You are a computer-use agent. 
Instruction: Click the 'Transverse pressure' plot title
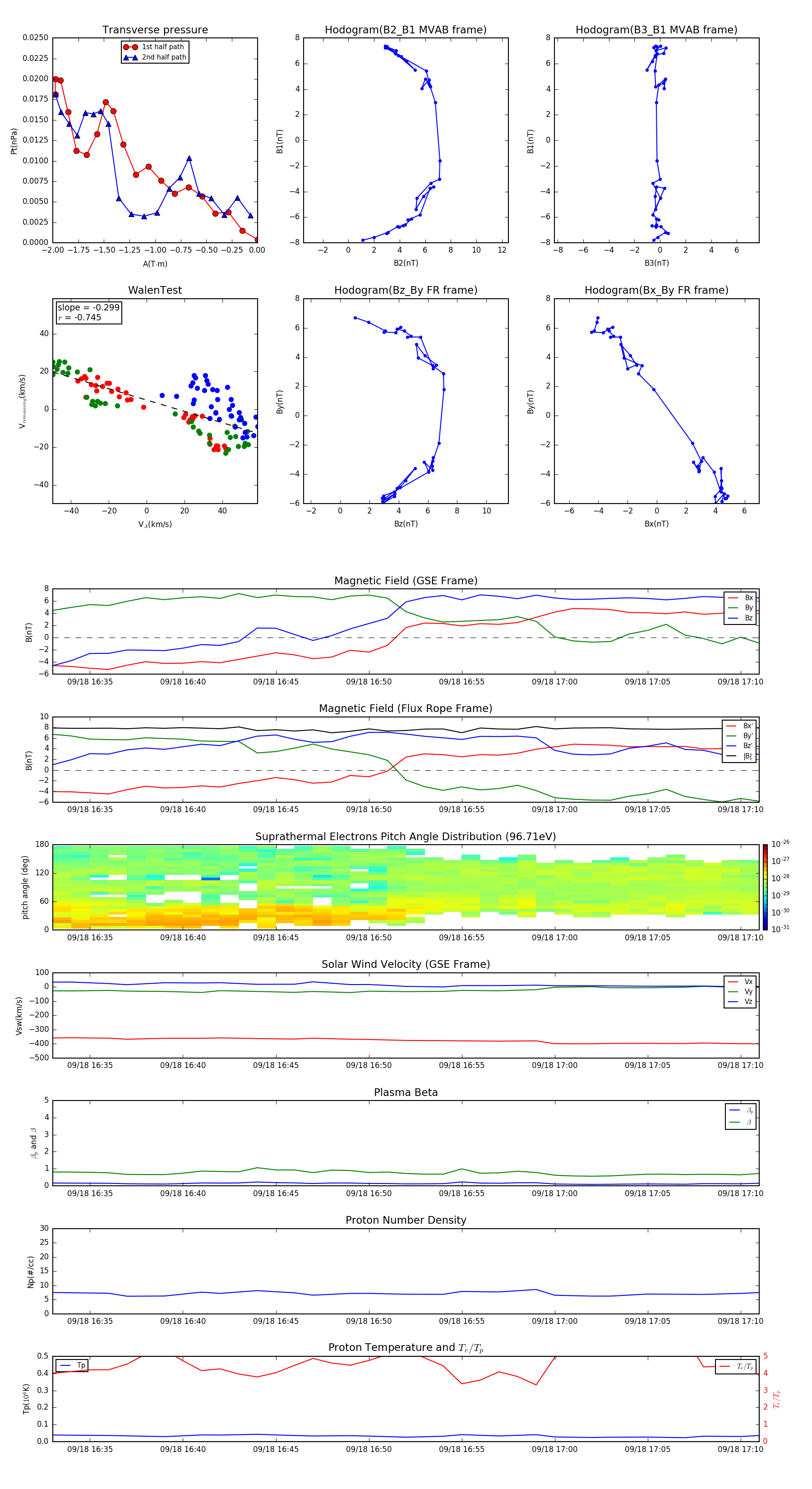coord(155,30)
